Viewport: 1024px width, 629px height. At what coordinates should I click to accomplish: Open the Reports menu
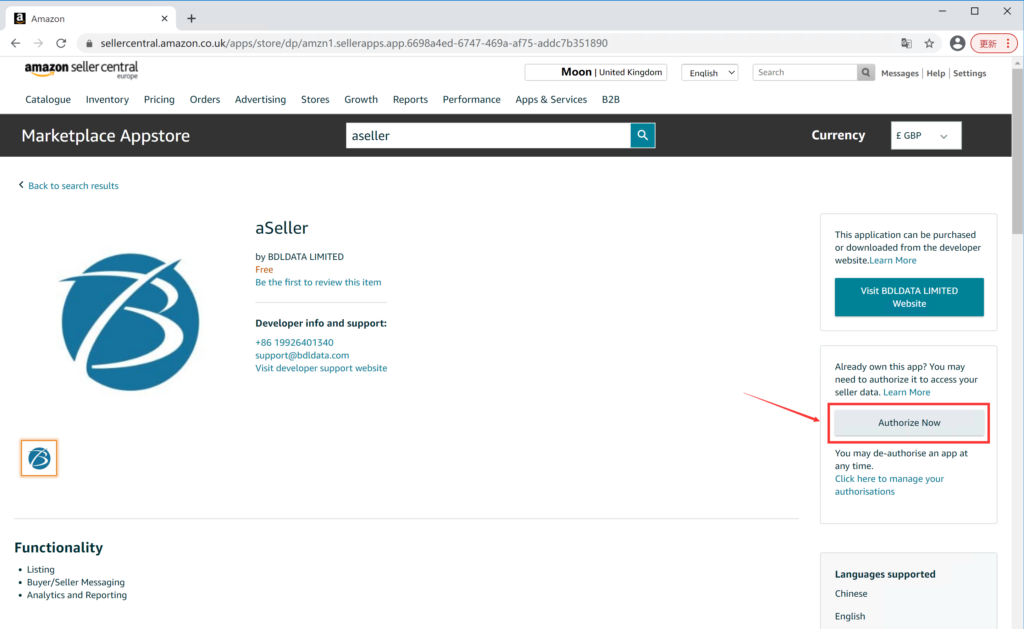[x=410, y=99]
